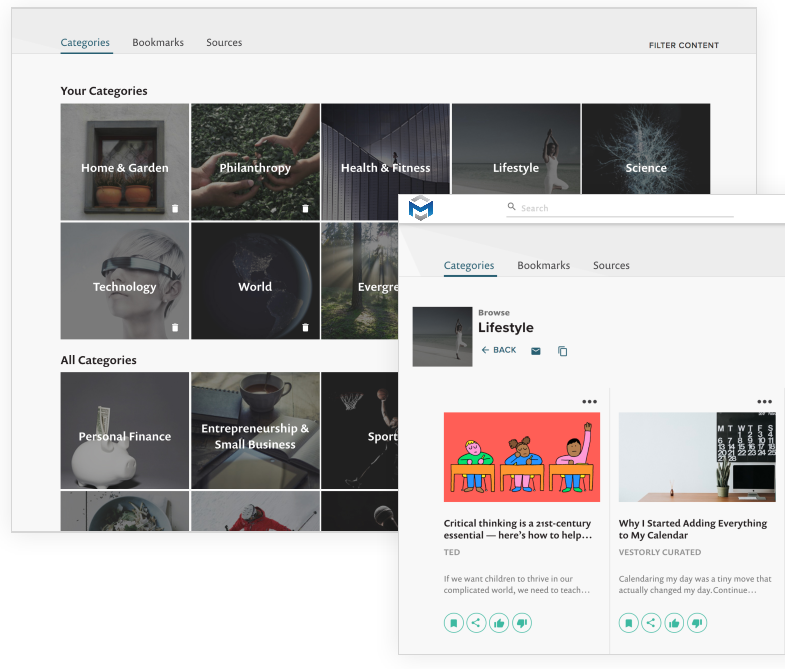Like the Vestorly Curated calendar article
Image resolution: width=785 pixels, height=669 pixels.
(674, 623)
